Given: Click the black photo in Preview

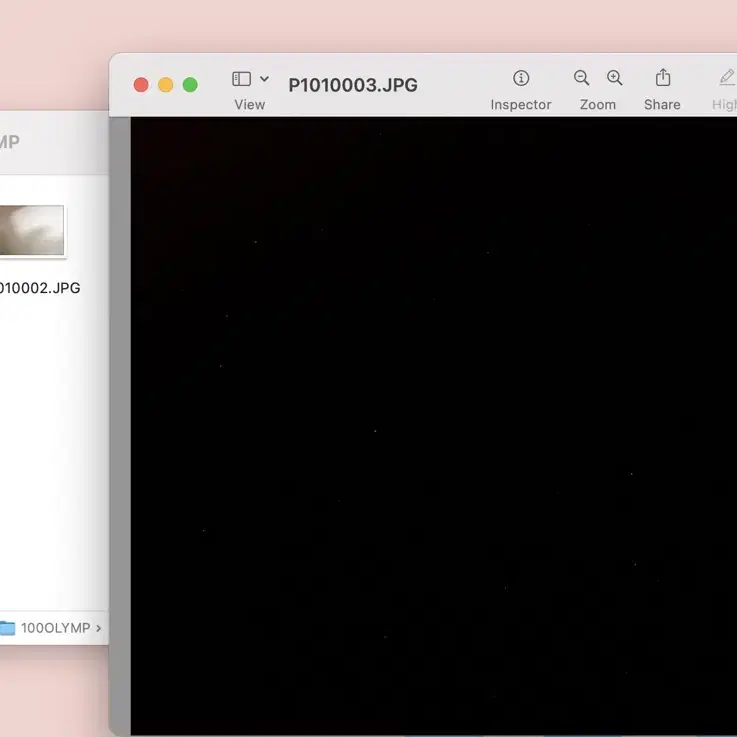Looking at the screenshot, I should coord(433,426).
